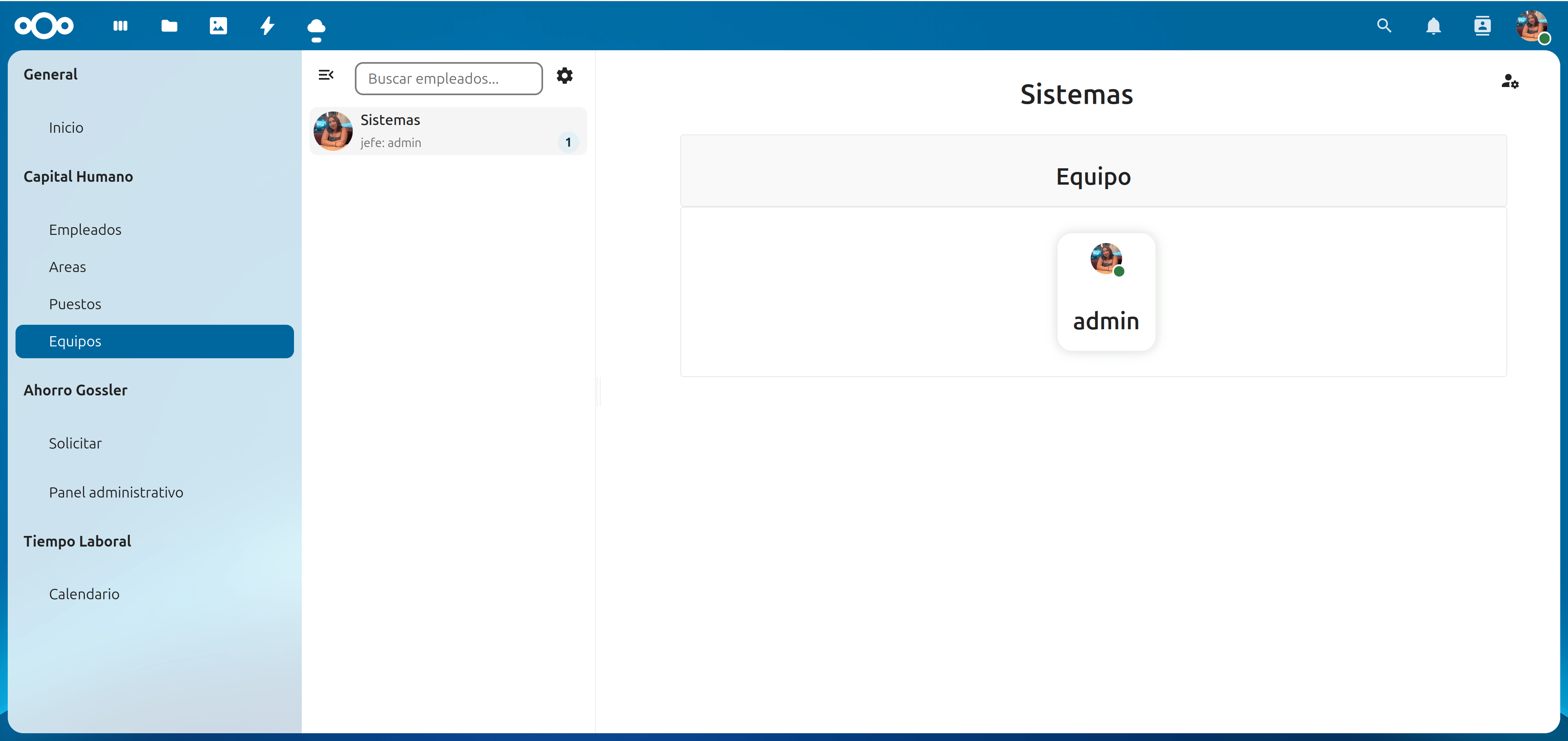This screenshot has height=741, width=1568.
Task: Focus the Buscar empleados search field
Action: tap(449, 78)
